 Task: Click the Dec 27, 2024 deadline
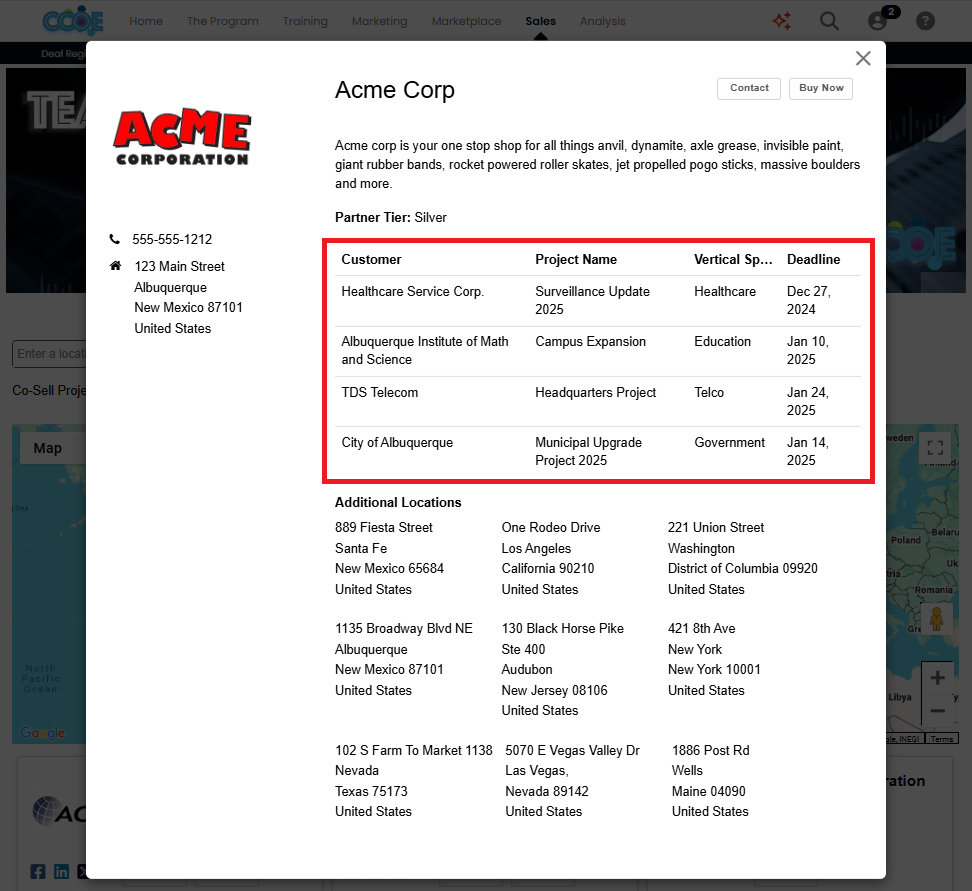pos(808,300)
